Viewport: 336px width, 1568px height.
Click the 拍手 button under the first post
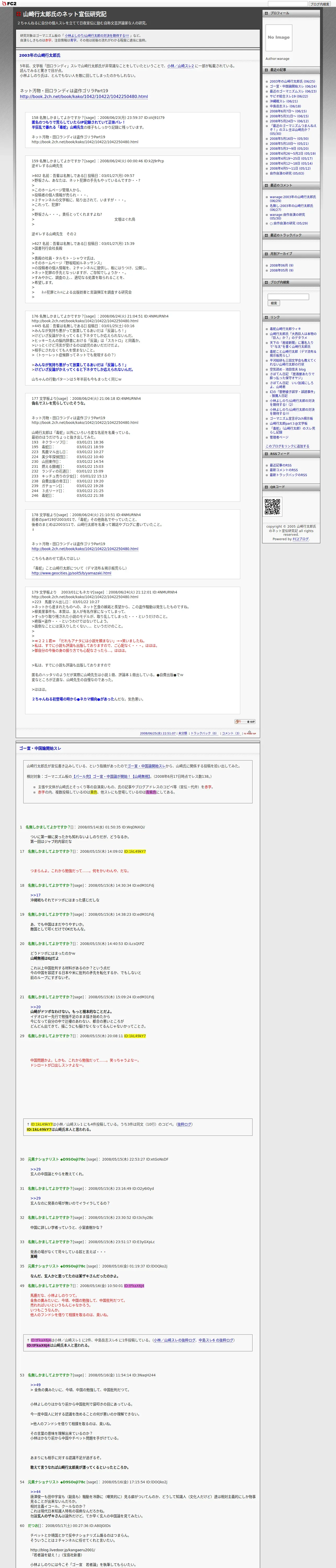pyautogui.click(x=244, y=721)
